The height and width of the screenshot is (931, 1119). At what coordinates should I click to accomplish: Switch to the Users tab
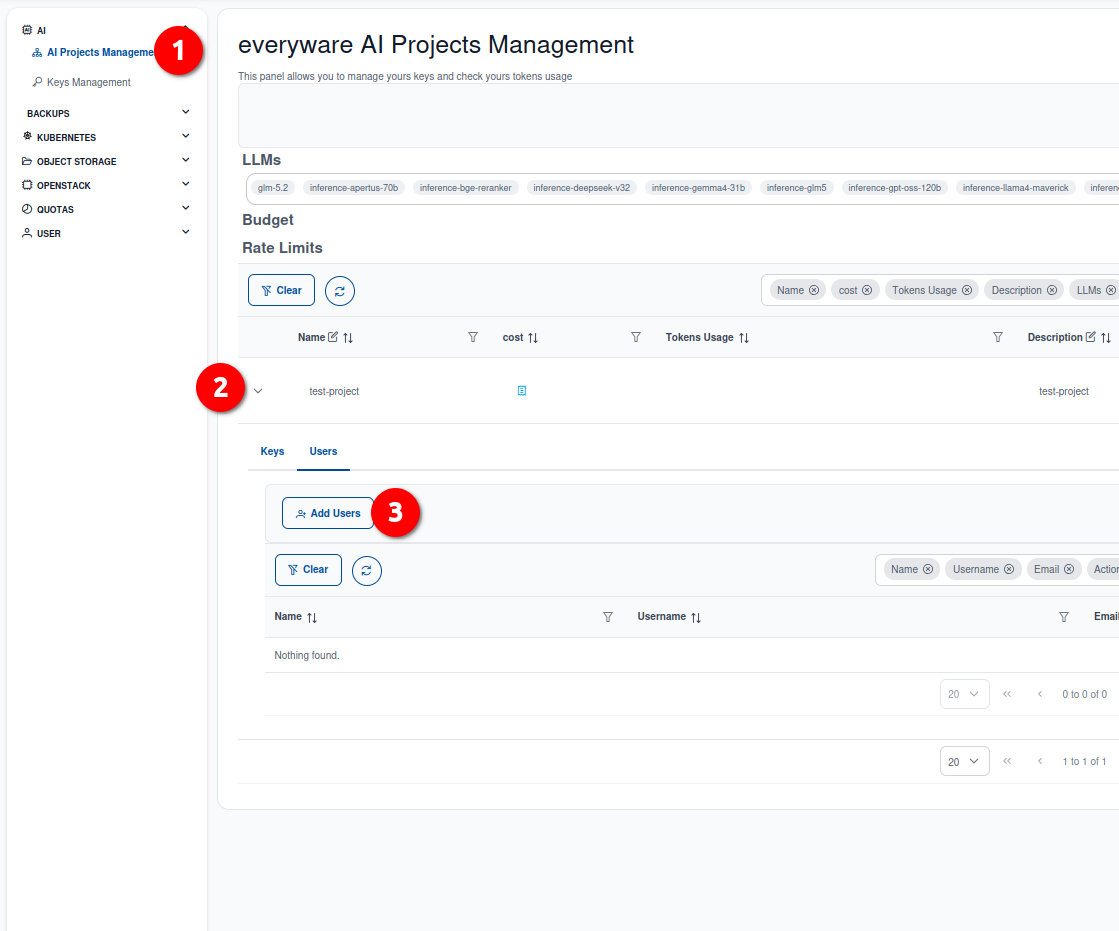coord(323,452)
